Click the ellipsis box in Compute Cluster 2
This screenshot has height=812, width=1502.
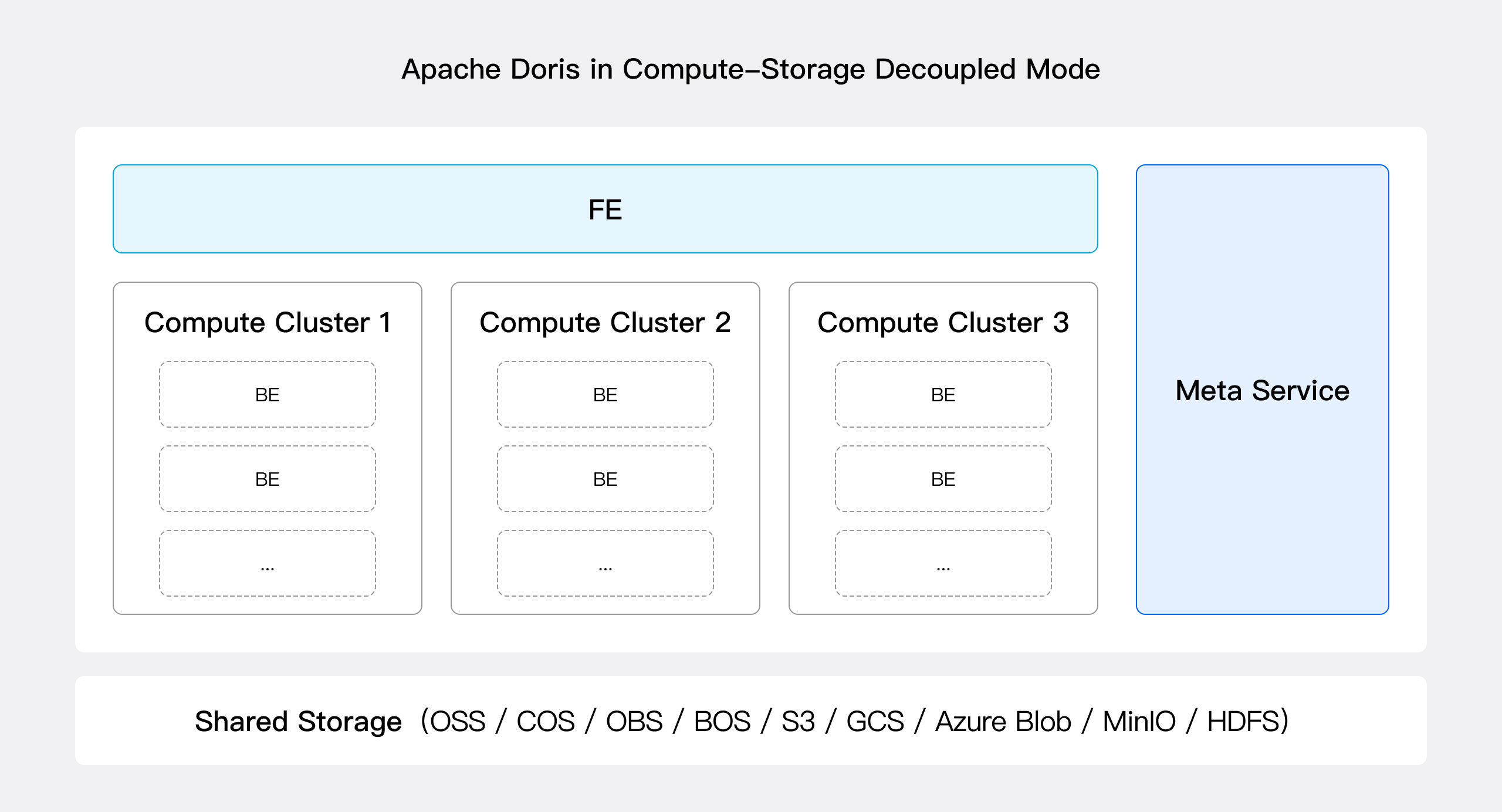[x=605, y=563]
